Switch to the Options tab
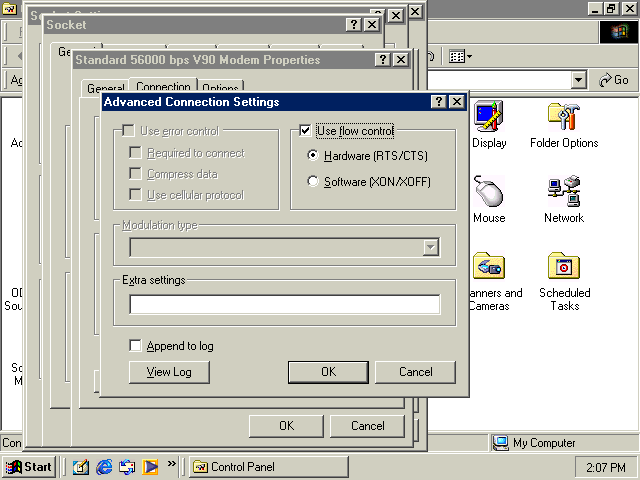 [x=220, y=87]
